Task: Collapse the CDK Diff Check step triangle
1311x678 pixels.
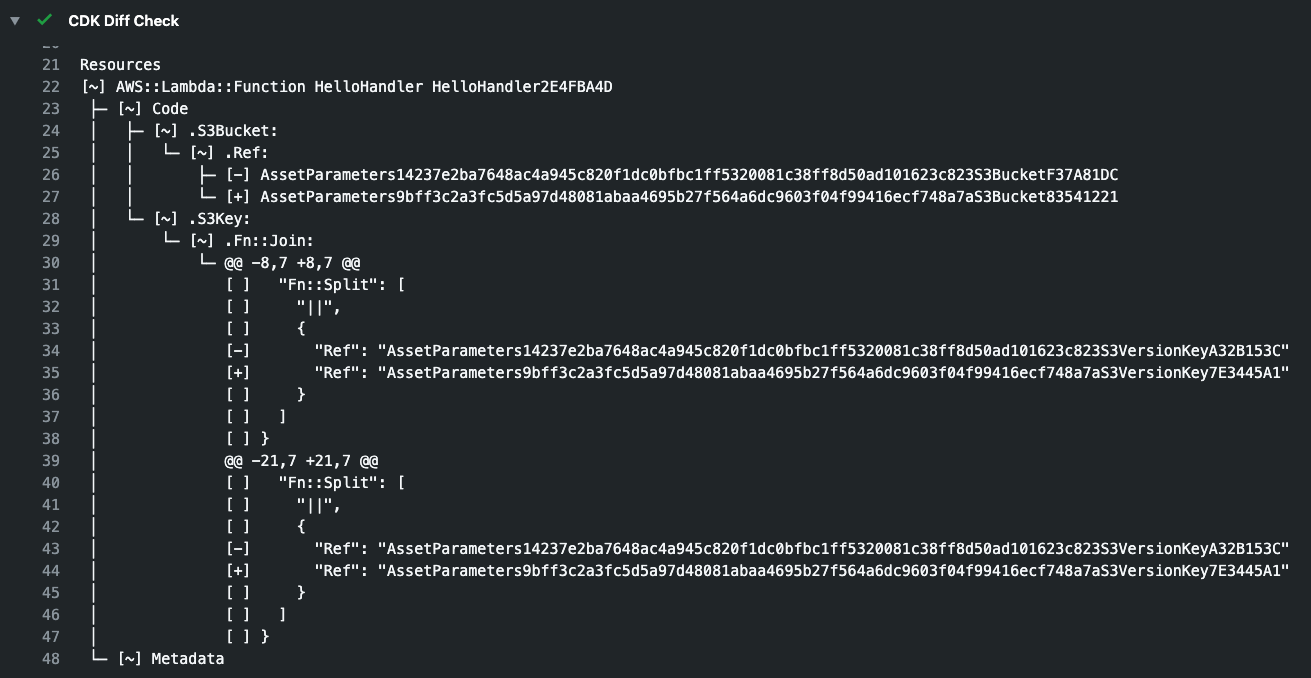Action: point(15,20)
